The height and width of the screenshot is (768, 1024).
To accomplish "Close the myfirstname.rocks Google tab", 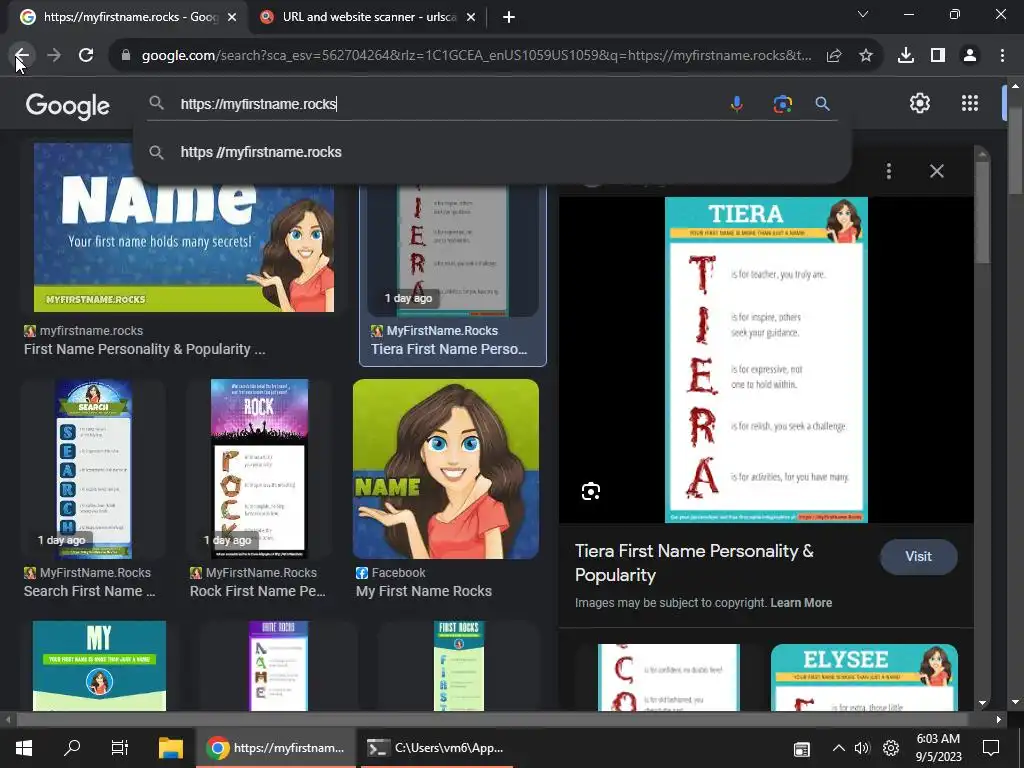I will point(232,17).
